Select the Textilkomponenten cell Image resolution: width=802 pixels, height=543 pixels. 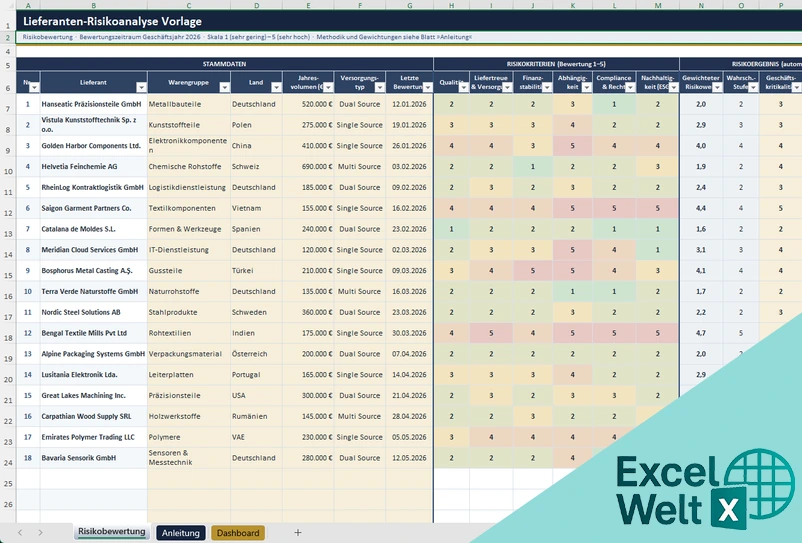click(189, 209)
